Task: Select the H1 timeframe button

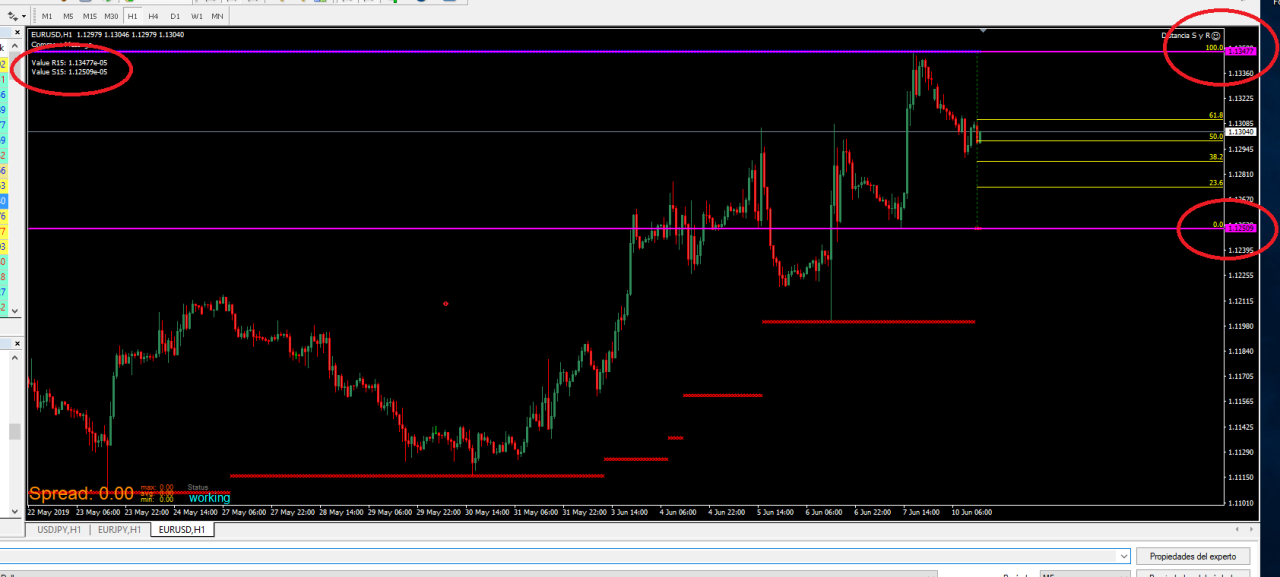Action: 133,17
